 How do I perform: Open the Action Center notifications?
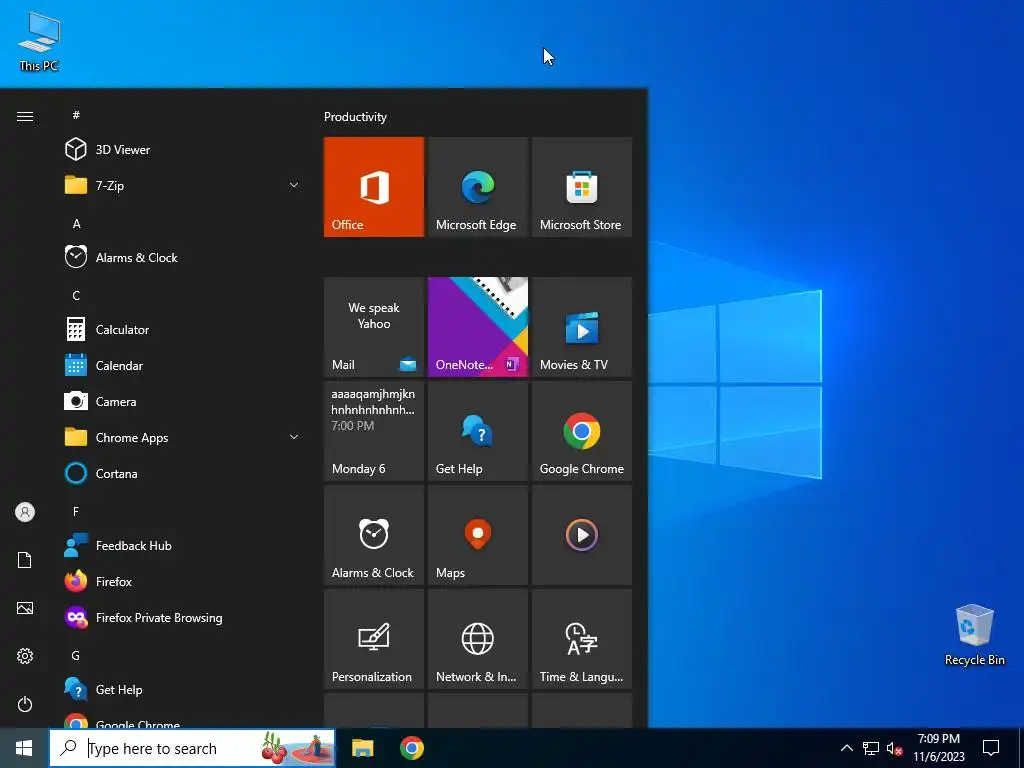(991, 748)
